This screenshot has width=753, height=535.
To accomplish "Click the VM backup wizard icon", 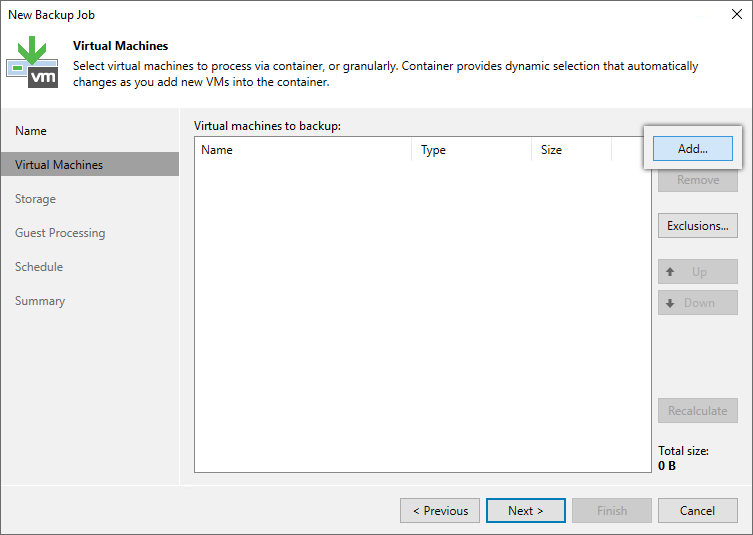I will [32, 62].
